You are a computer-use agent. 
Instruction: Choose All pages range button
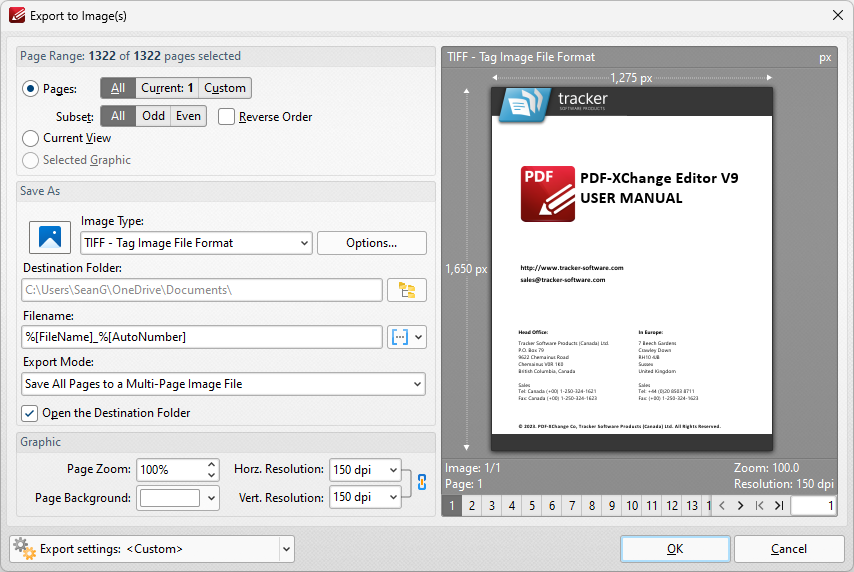pyautogui.click(x=118, y=88)
